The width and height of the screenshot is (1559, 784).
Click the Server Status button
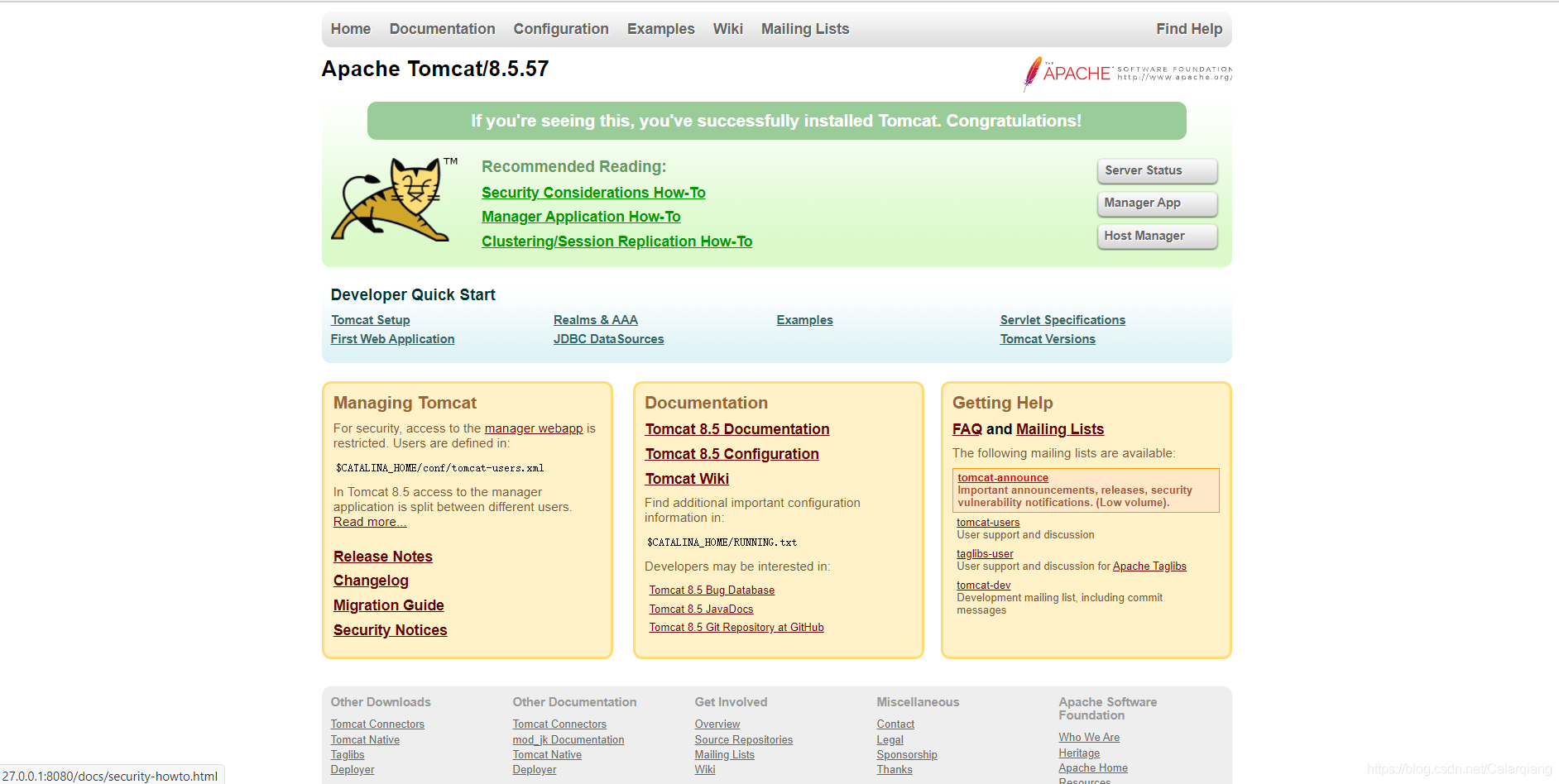[1157, 170]
